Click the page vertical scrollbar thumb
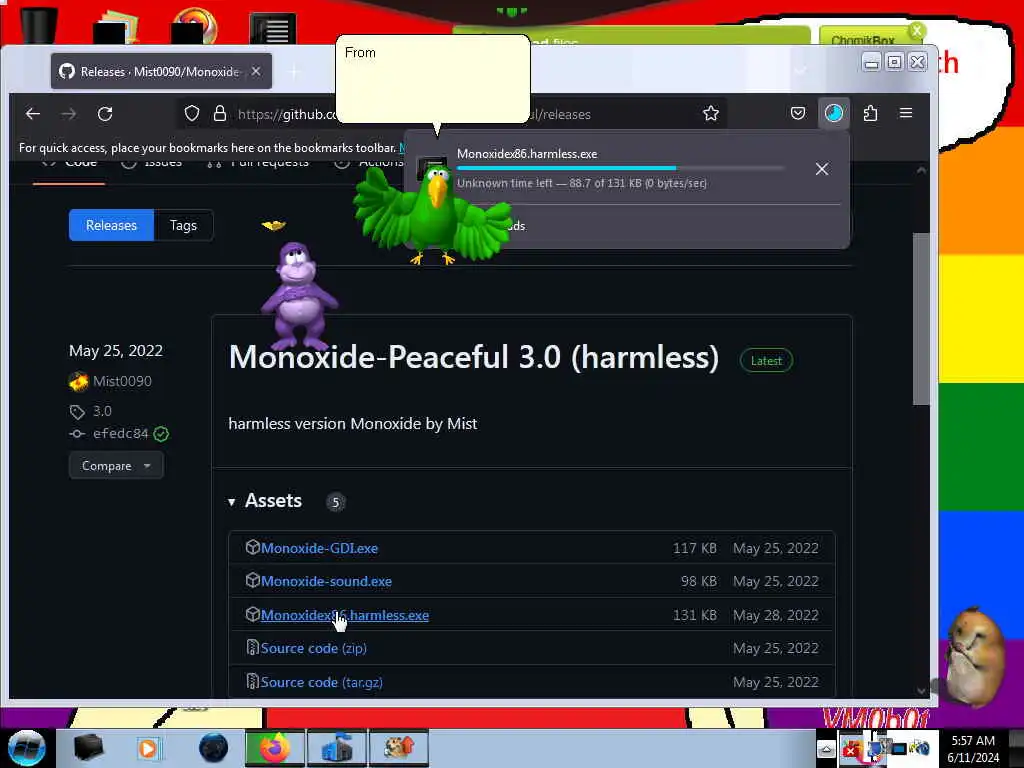This screenshot has height=768, width=1024. click(x=921, y=319)
